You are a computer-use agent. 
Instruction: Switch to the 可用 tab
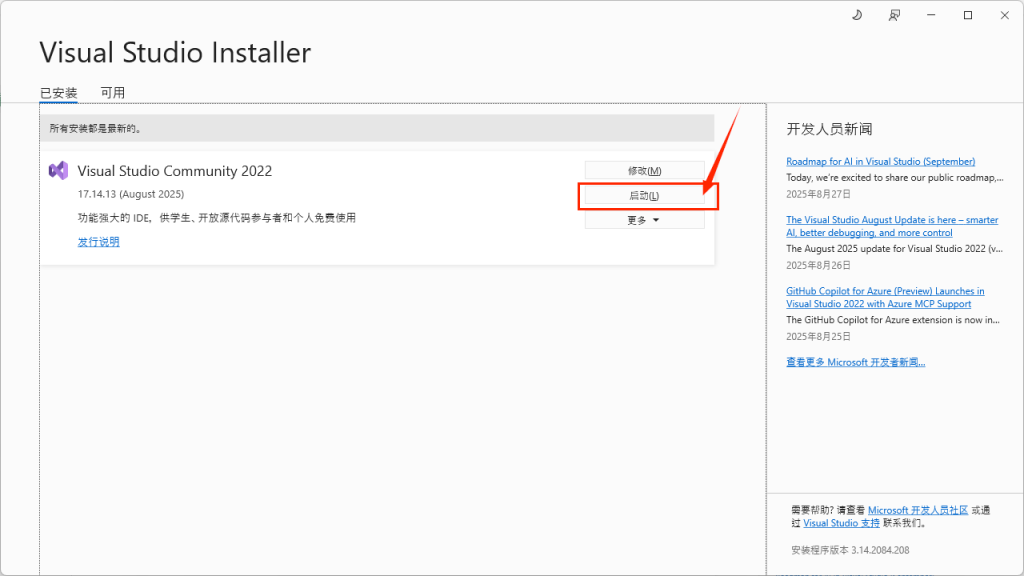(x=114, y=92)
